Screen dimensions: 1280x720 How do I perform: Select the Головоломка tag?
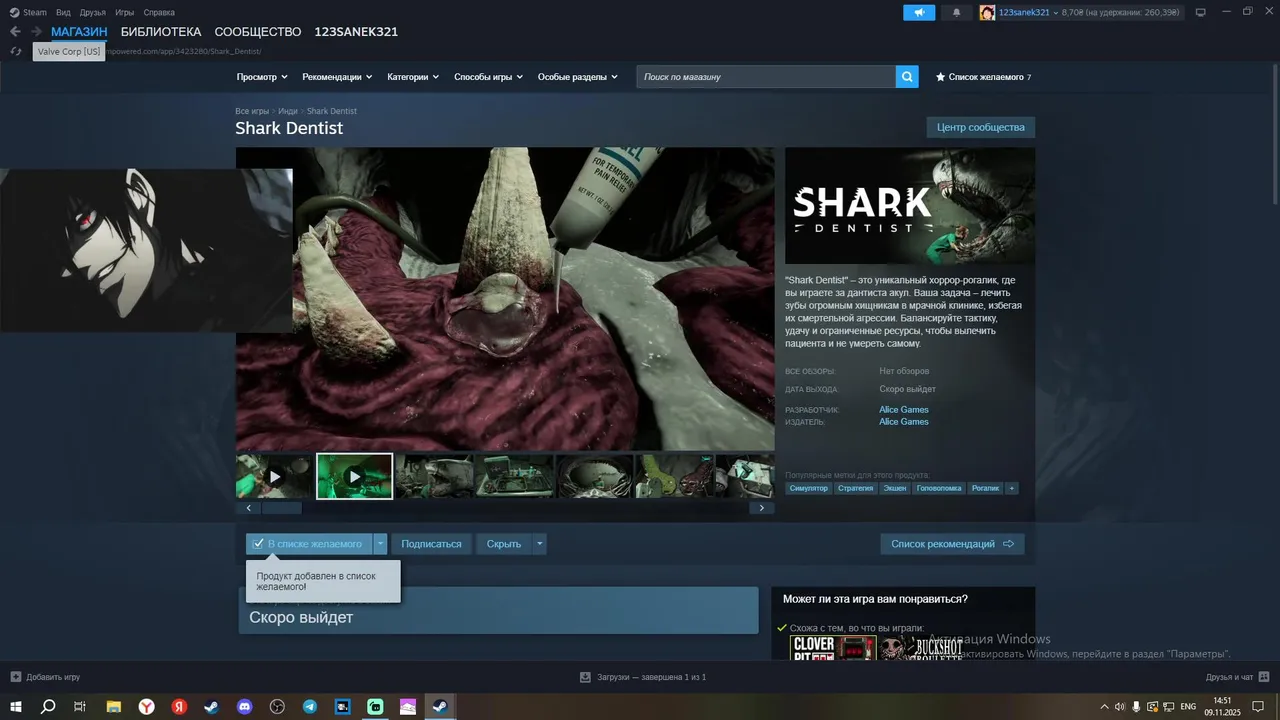[x=940, y=488]
